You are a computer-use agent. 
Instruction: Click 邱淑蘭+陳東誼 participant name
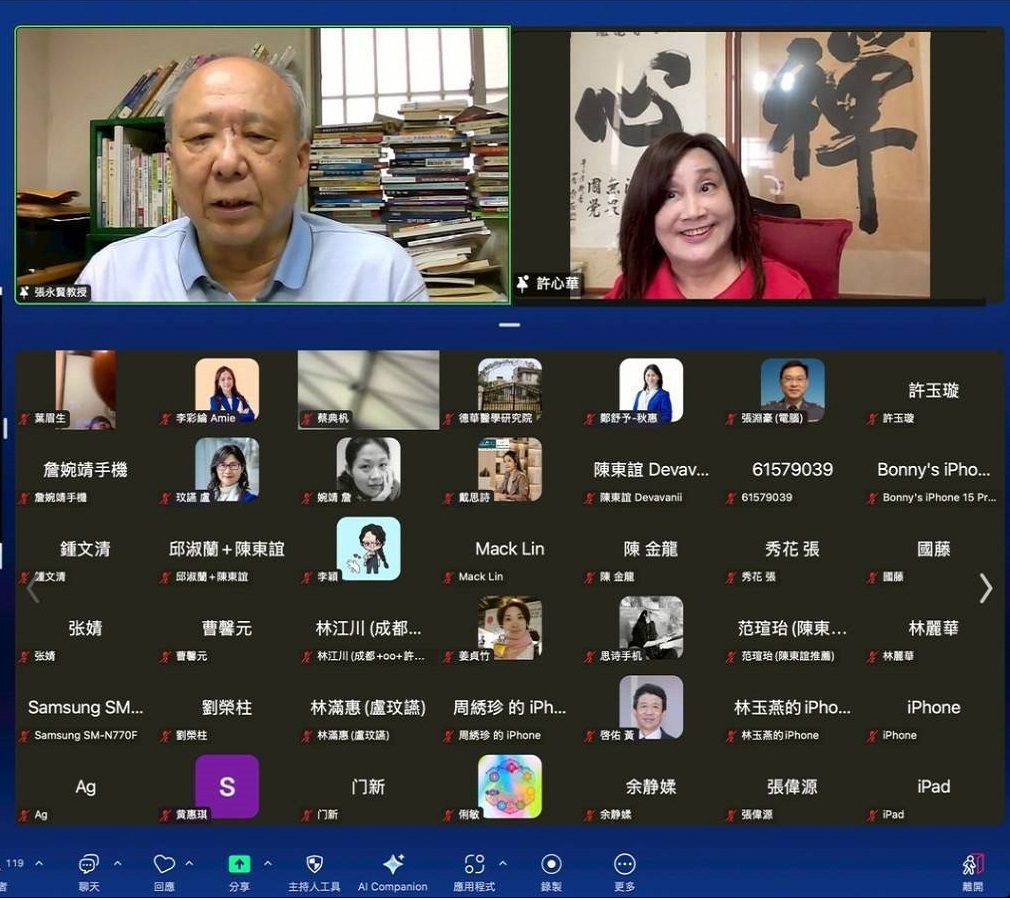tap(227, 550)
